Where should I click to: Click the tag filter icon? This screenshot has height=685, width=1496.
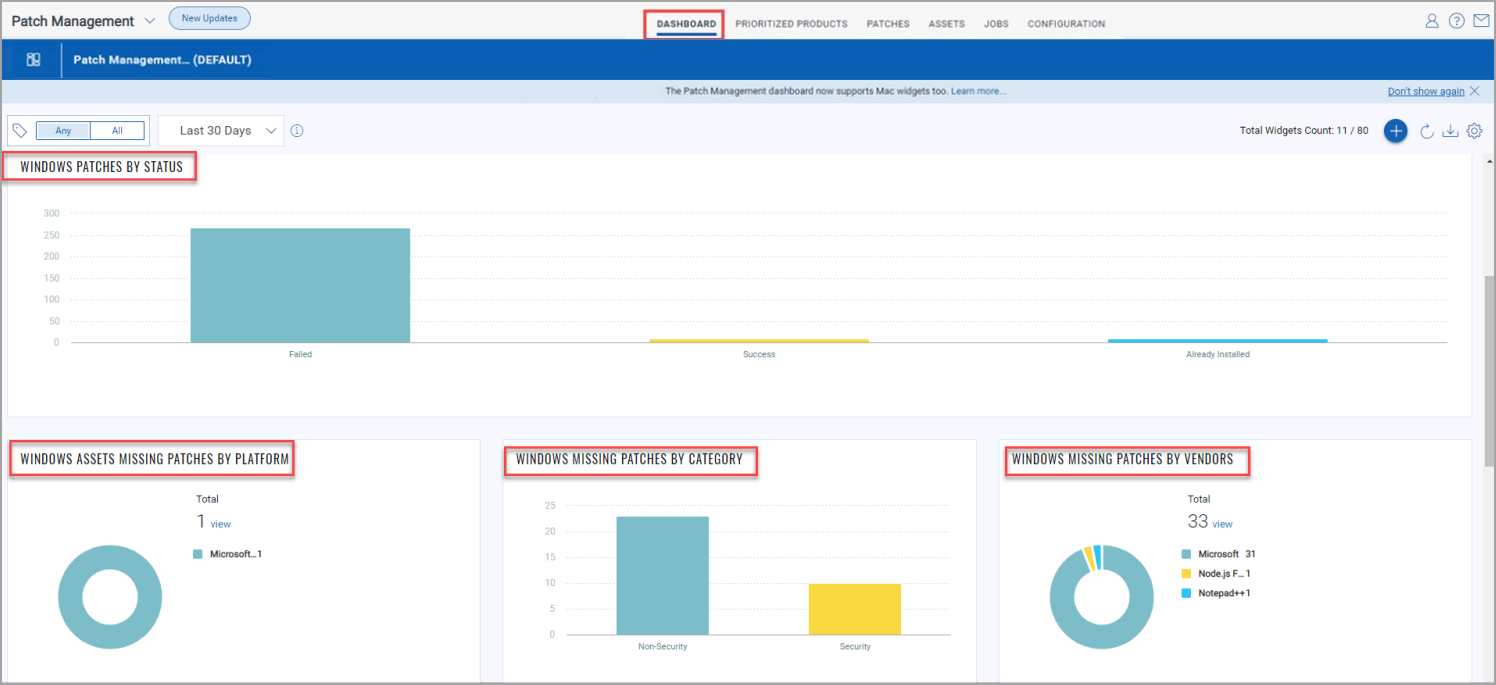tap(20, 131)
